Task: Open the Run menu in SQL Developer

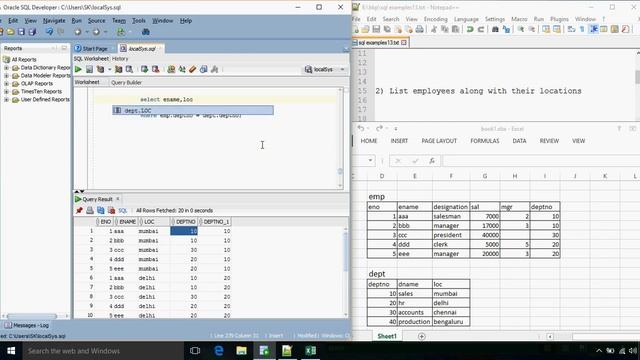Action: 76,20
